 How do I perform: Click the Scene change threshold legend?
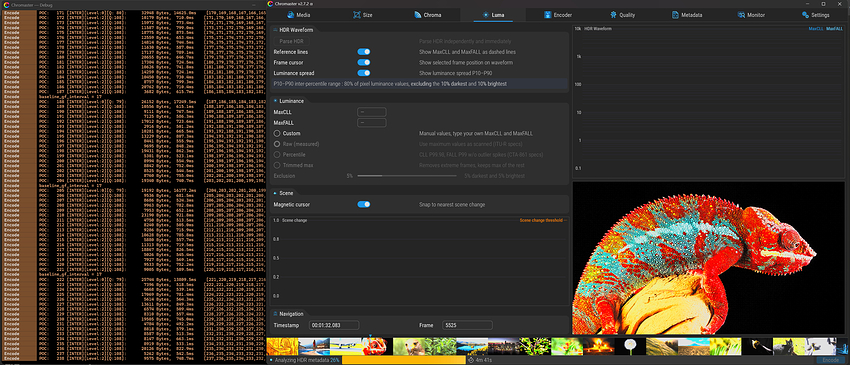coord(543,220)
